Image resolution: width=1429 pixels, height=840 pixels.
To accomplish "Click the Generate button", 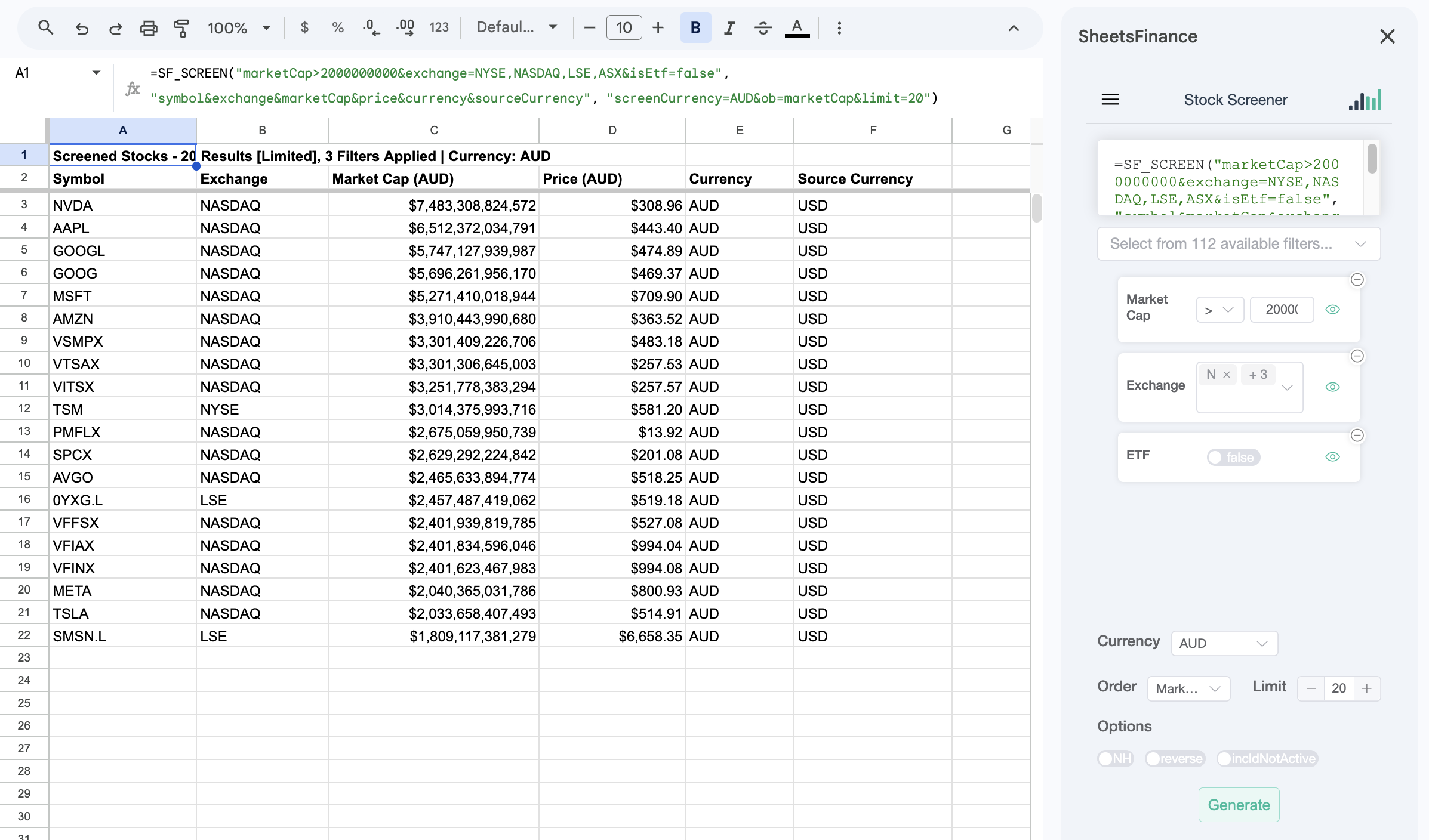I will click(1239, 805).
